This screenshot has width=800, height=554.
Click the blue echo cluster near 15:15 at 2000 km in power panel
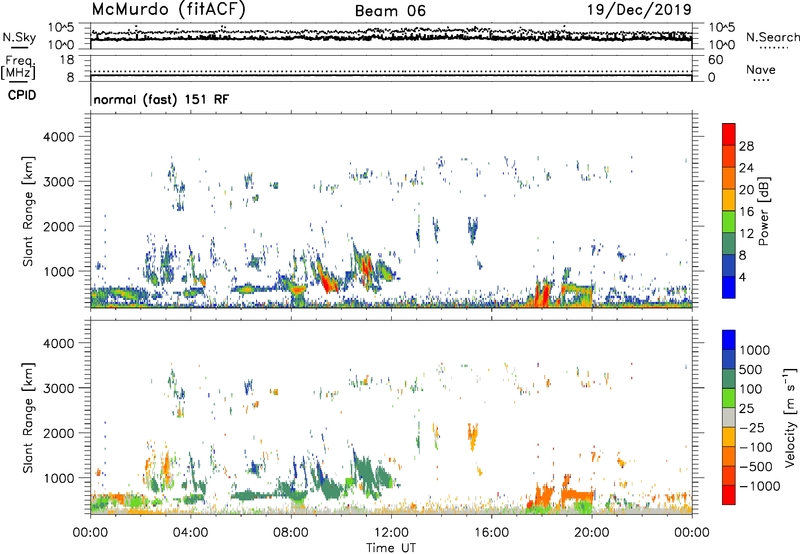[473, 230]
